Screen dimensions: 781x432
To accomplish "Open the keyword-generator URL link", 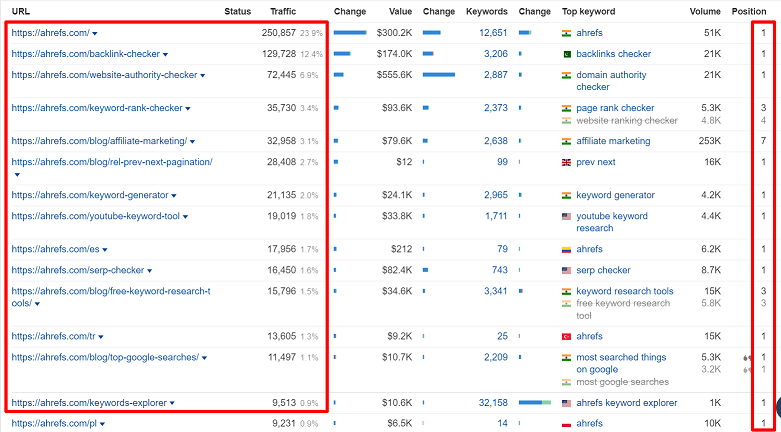I will coord(90,195).
